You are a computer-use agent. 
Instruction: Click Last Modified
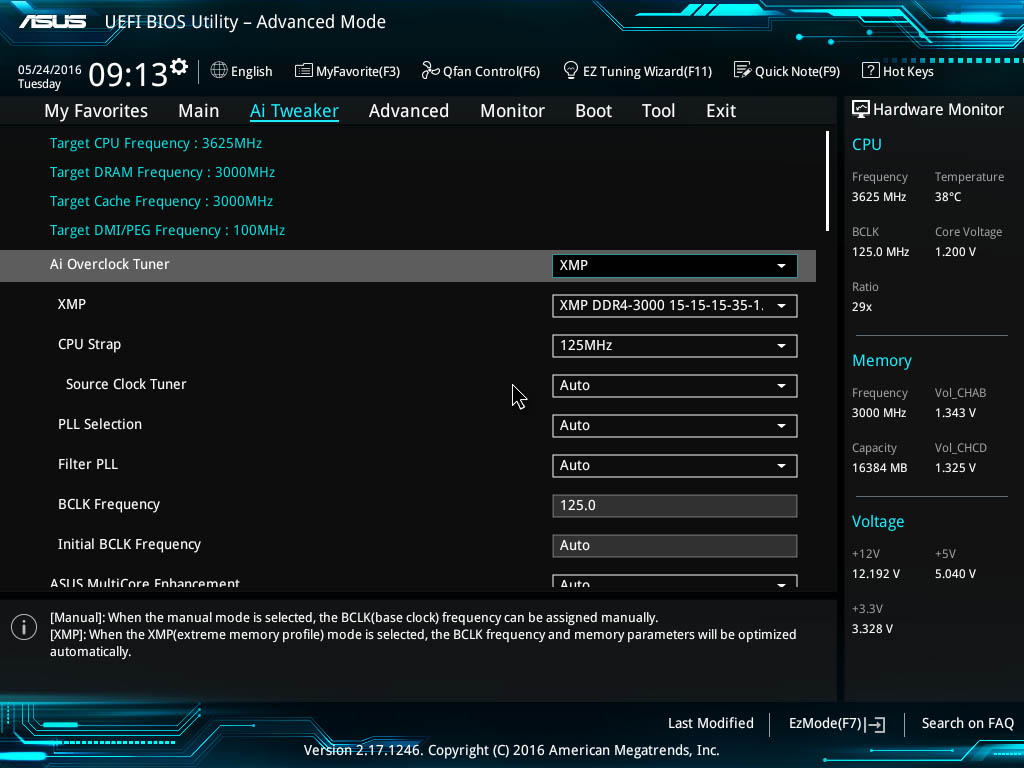711,723
